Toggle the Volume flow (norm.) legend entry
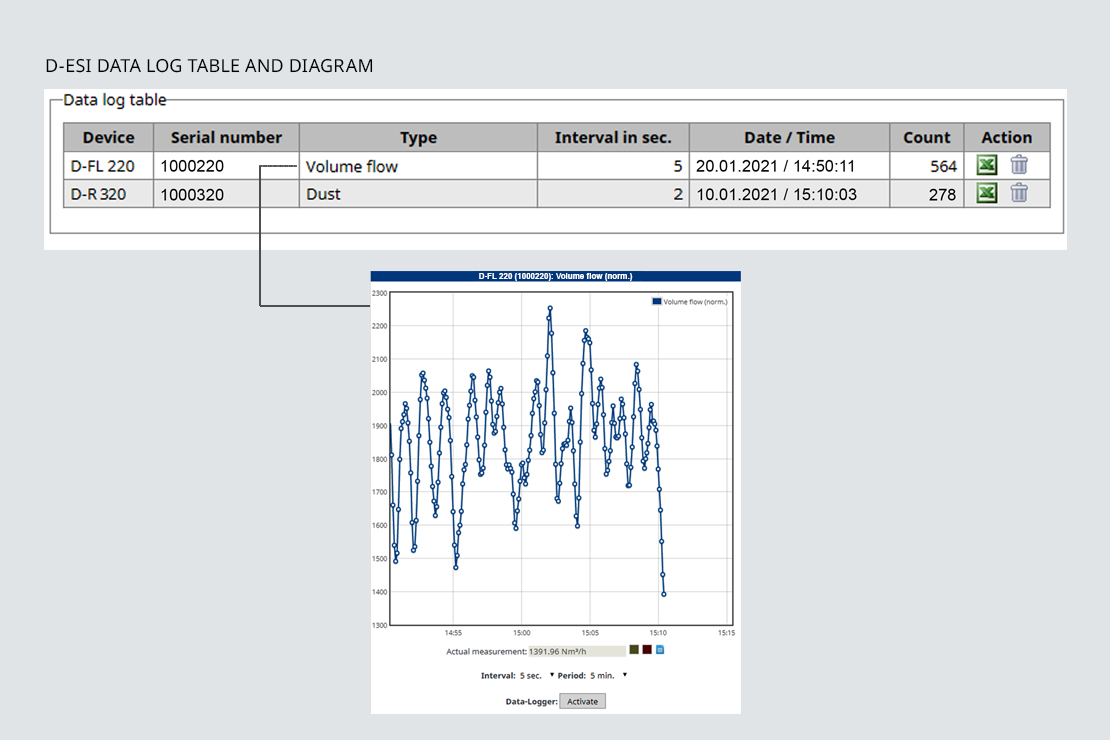The width and height of the screenshot is (1110, 740). click(x=690, y=301)
